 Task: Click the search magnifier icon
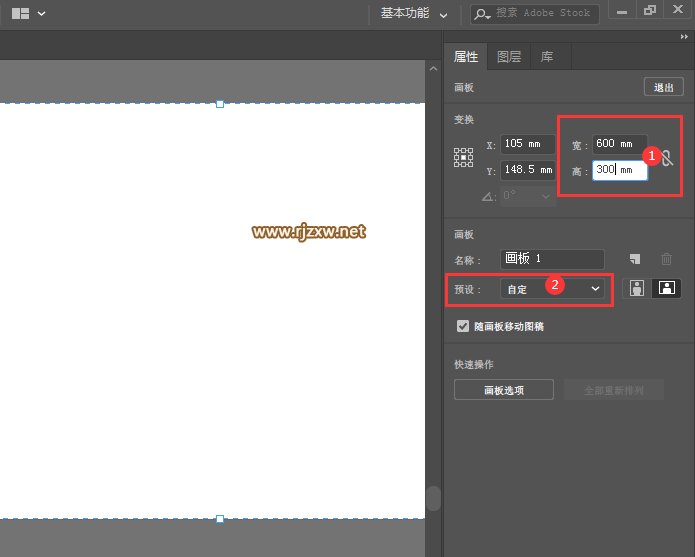[482, 14]
